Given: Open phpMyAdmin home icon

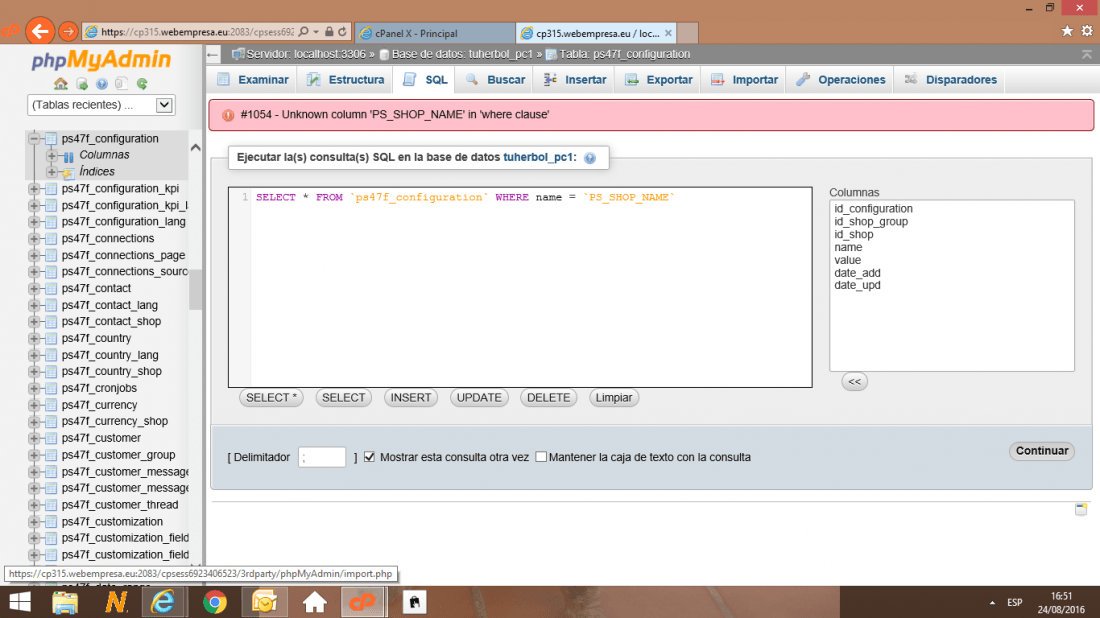Looking at the screenshot, I should coord(61,84).
